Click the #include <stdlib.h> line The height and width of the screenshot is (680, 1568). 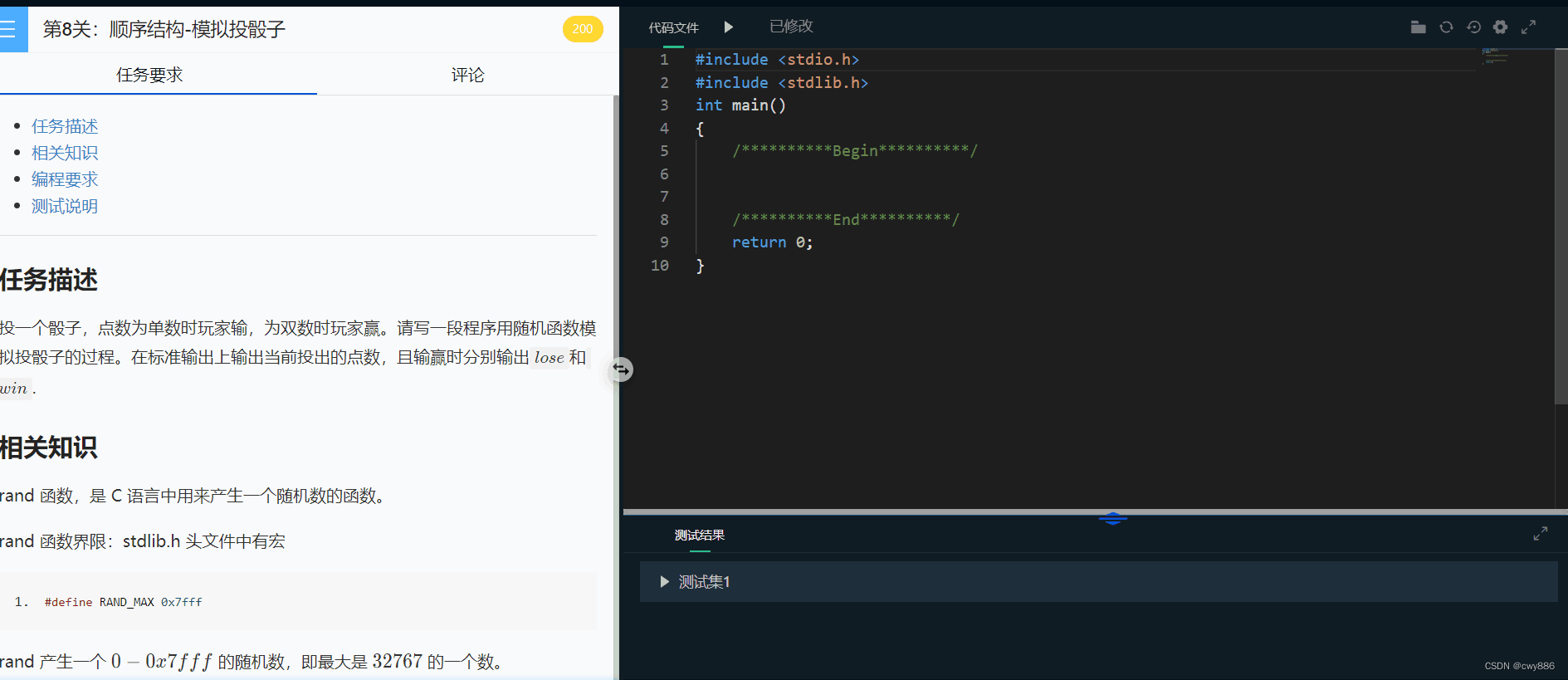pos(781,83)
